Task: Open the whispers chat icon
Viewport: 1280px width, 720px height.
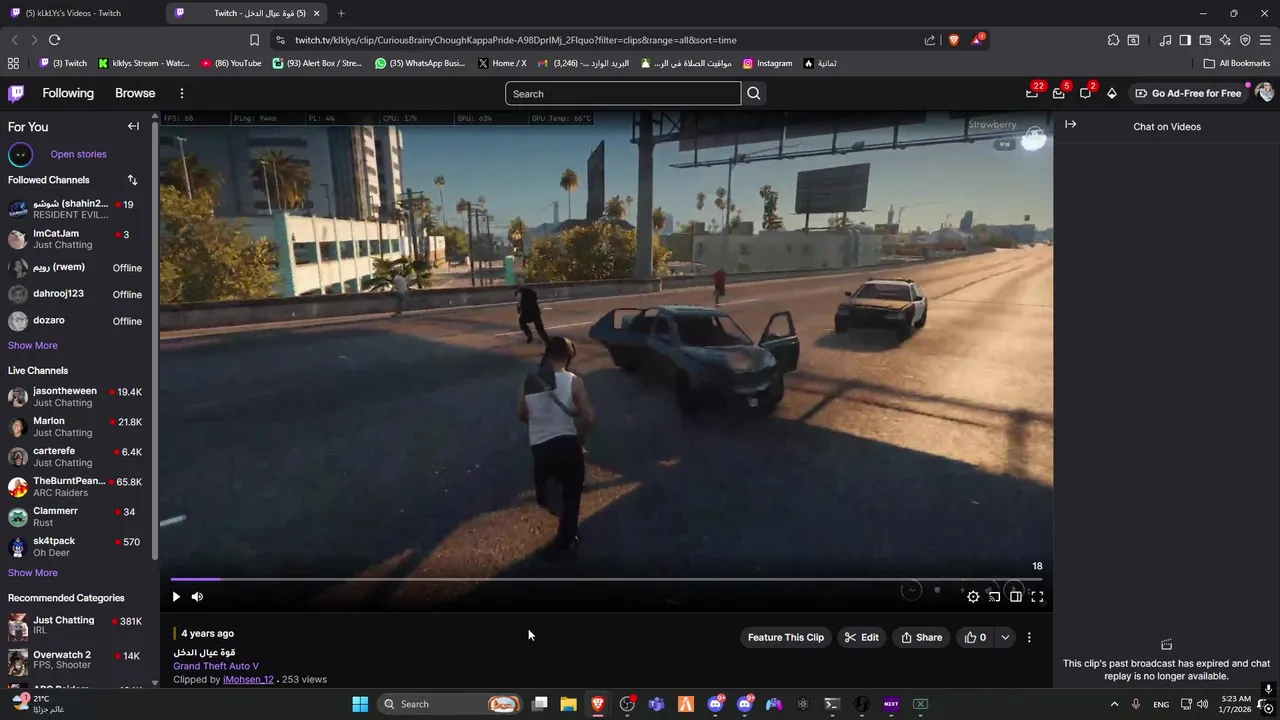Action: pos(1085,93)
